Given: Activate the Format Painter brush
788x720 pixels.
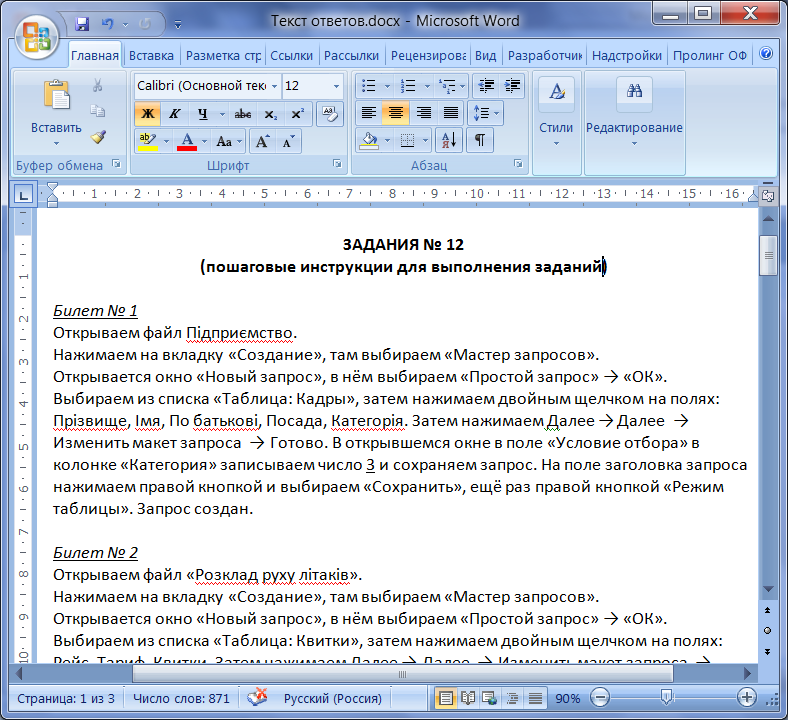Looking at the screenshot, I should point(97,137).
